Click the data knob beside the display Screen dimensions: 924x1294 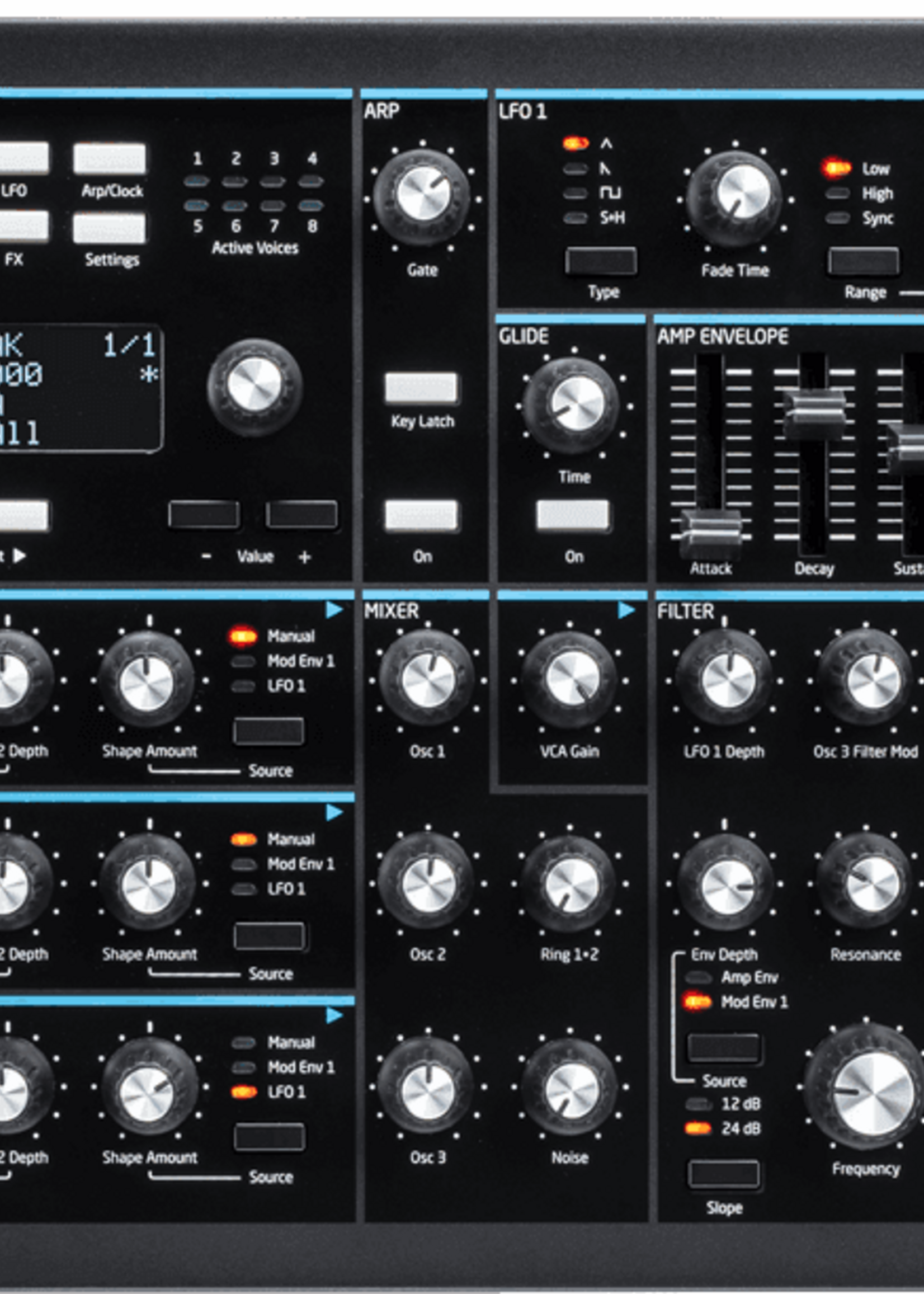(x=254, y=387)
